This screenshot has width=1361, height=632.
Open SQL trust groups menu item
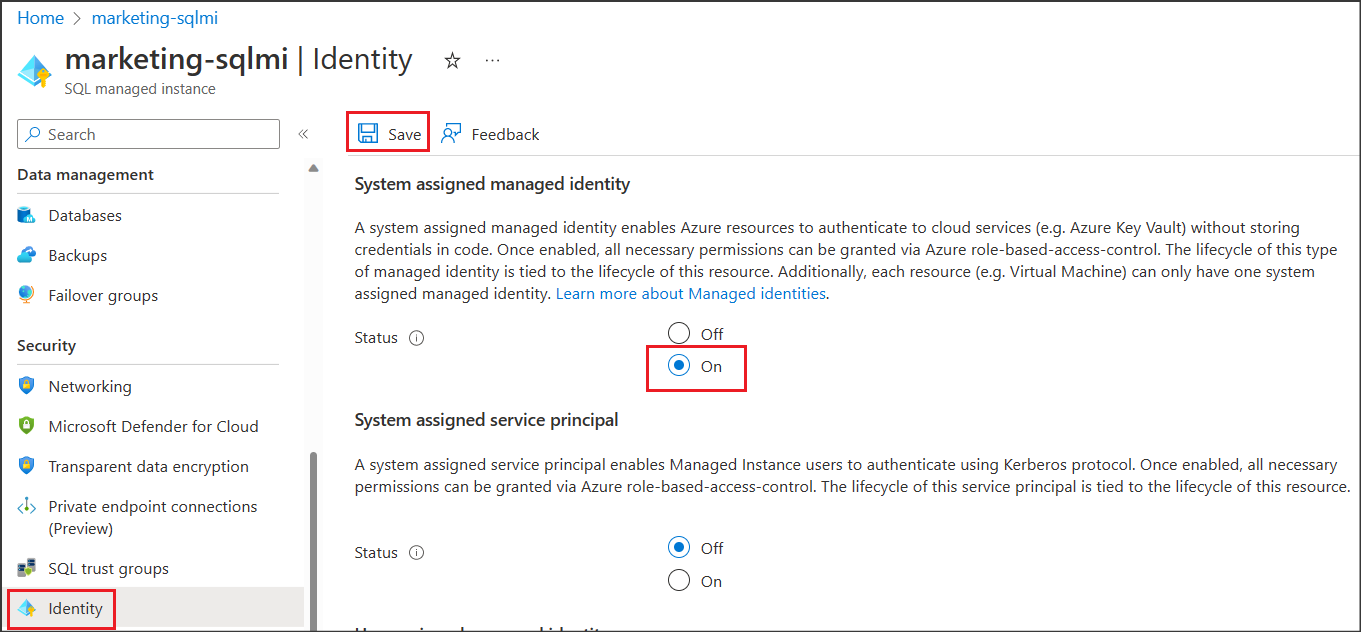(108, 569)
